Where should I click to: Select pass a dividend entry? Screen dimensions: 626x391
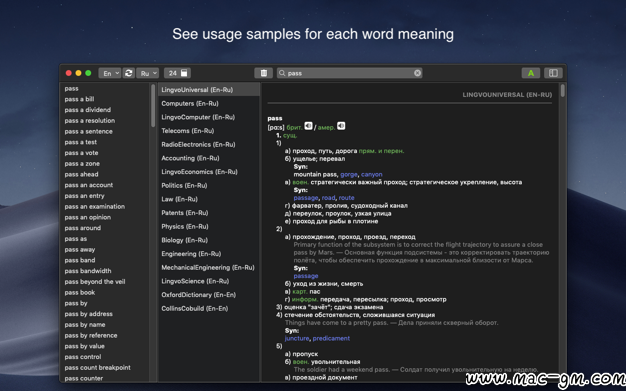(88, 110)
